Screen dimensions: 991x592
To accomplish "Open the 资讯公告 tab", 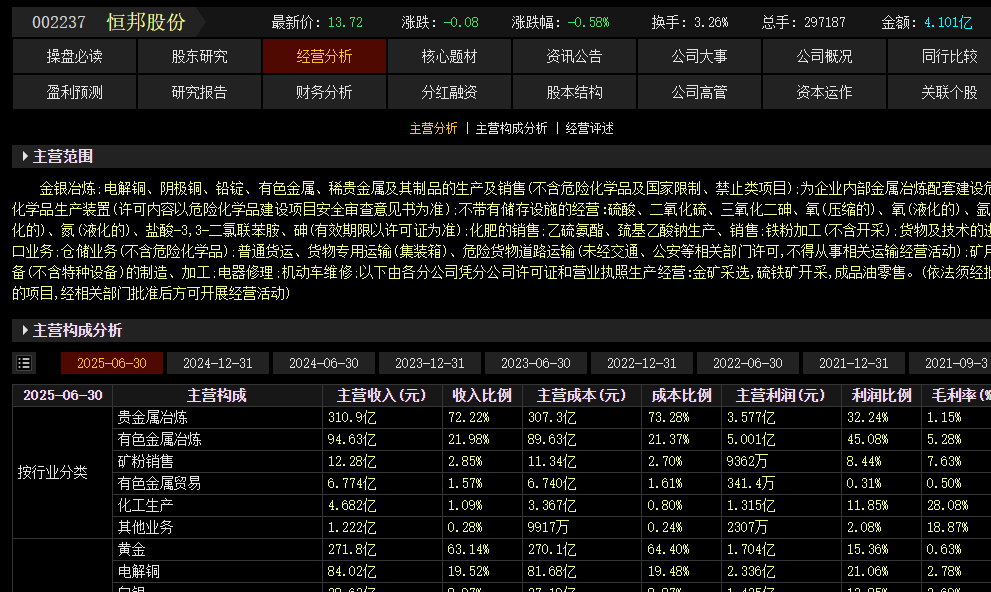I will coord(575,56).
